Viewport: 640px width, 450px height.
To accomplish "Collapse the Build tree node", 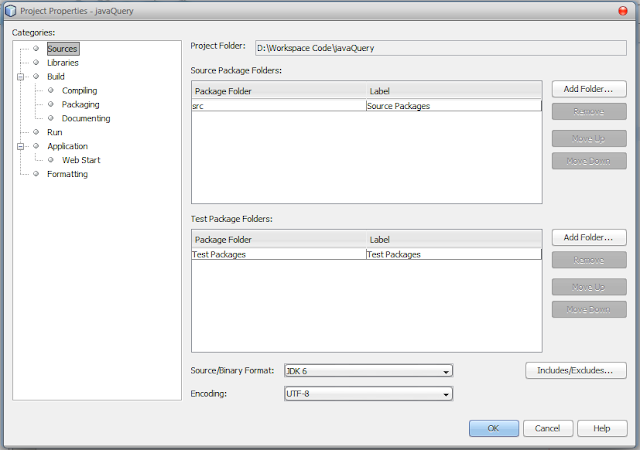I will tap(20, 76).
